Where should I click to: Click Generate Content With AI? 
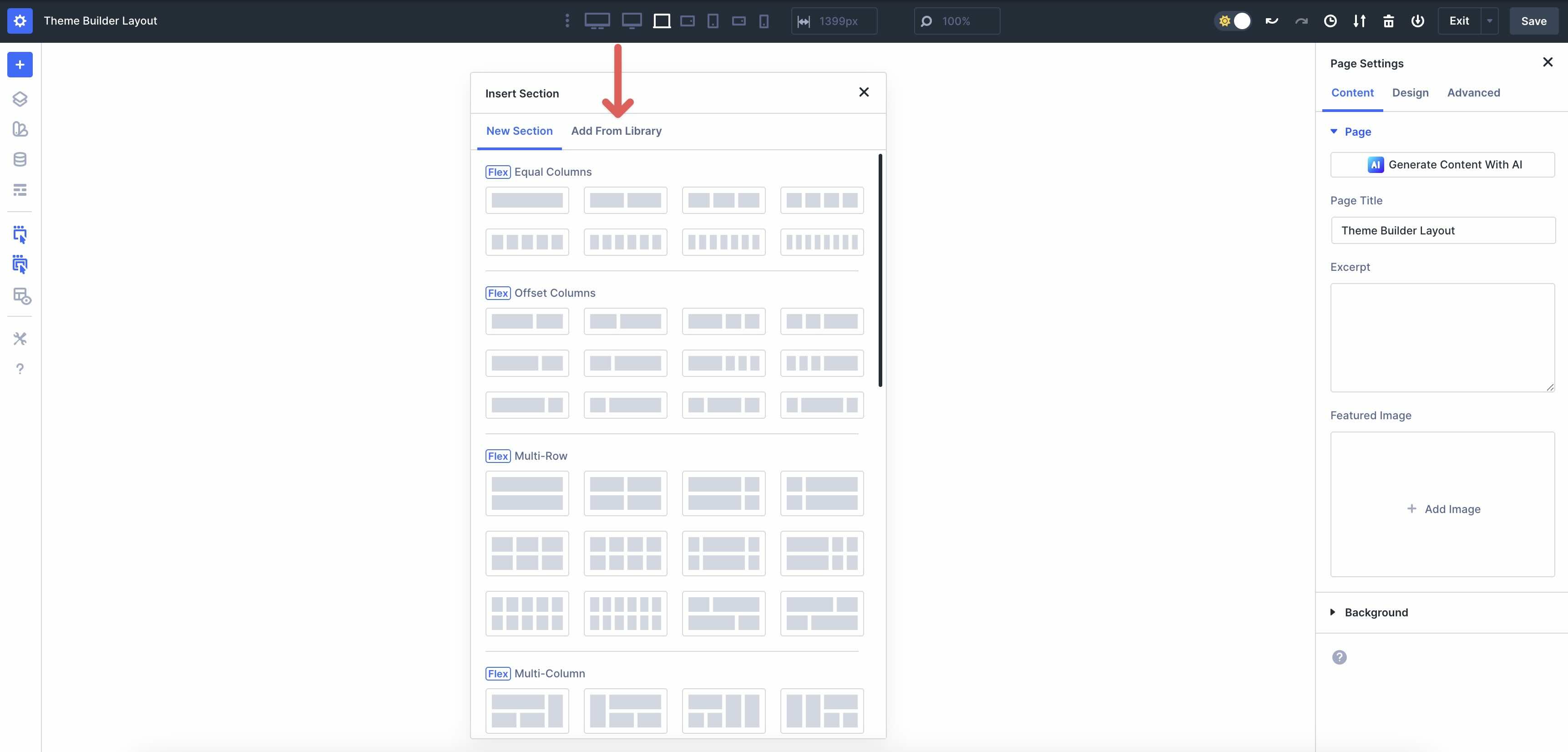tap(1442, 164)
